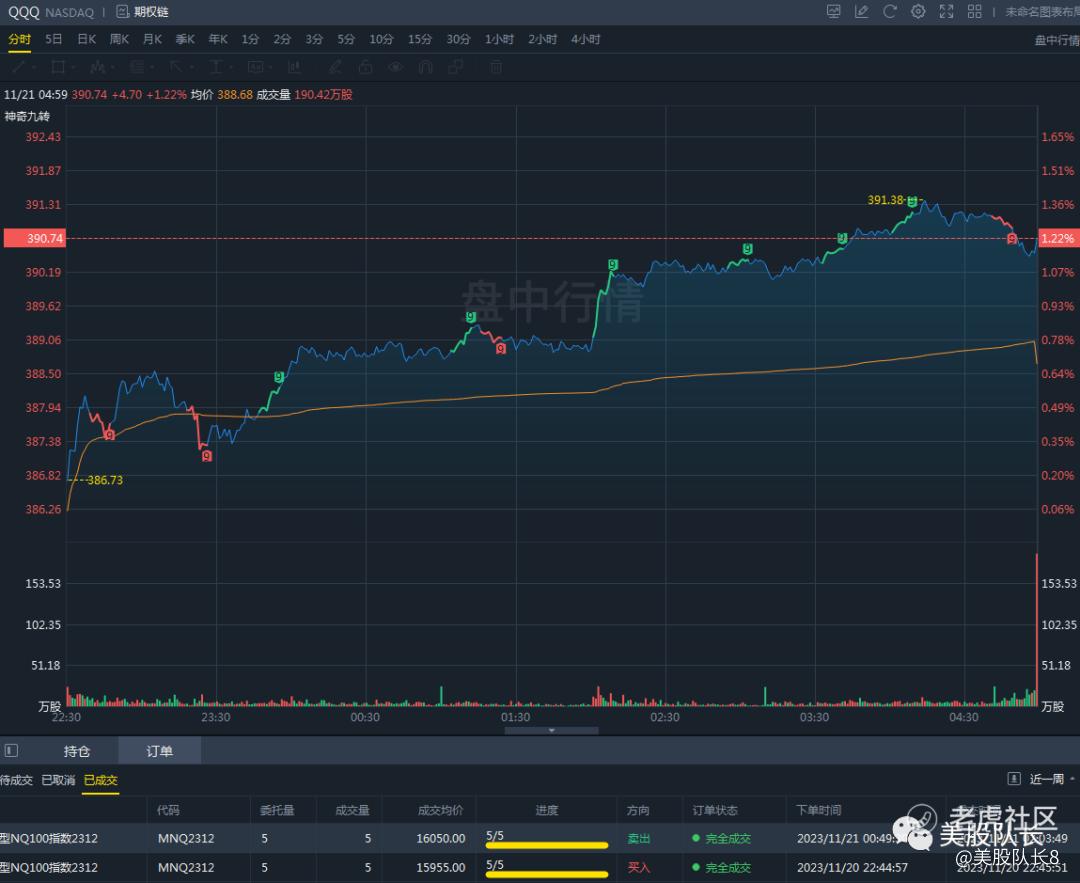This screenshot has width=1080, height=883.
Task: Toggle the magnet snap icon
Action: point(426,67)
